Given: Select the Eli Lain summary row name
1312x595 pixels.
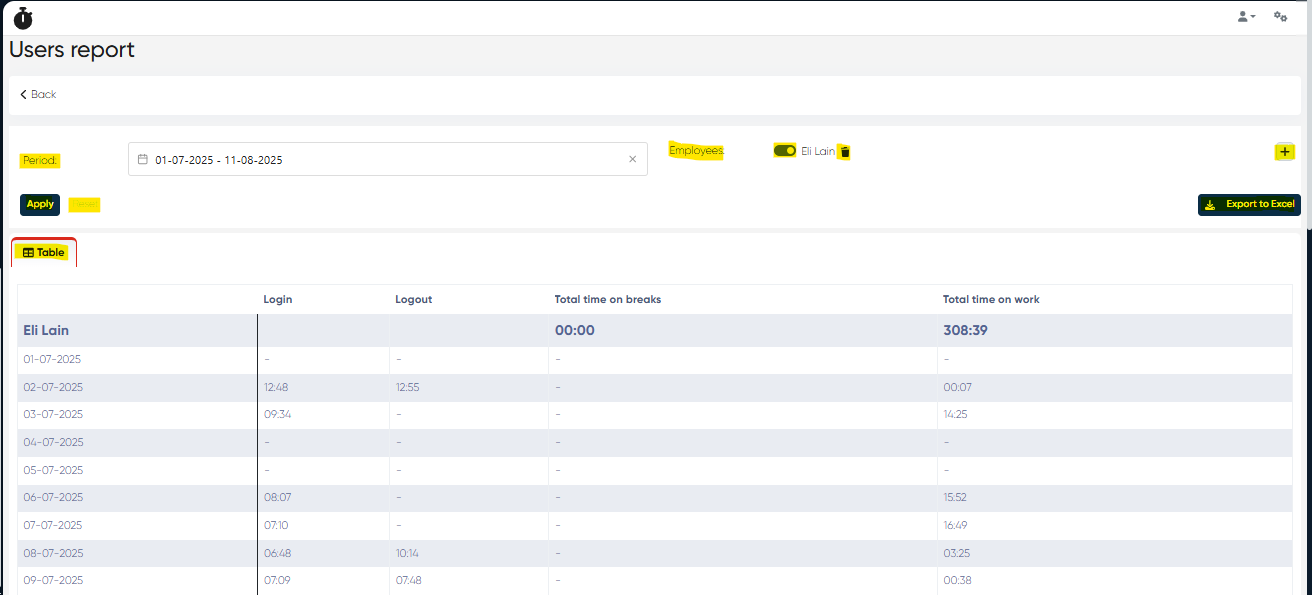Looking at the screenshot, I should pyautogui.click(x=46, y=330).
